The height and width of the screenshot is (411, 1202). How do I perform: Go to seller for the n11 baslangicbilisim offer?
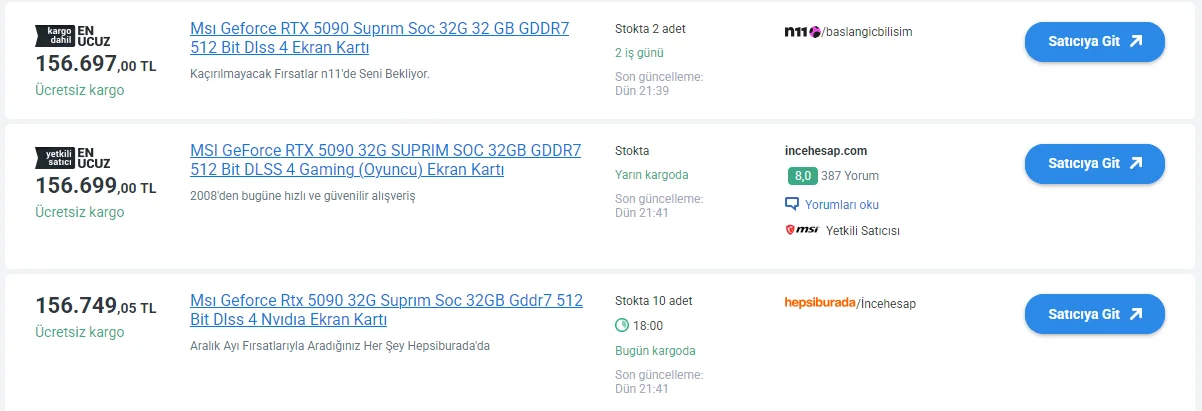pos(1094,42)
